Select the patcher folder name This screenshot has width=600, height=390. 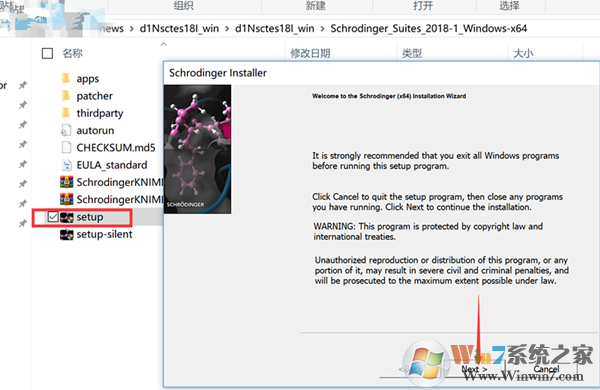click(95, 96)
